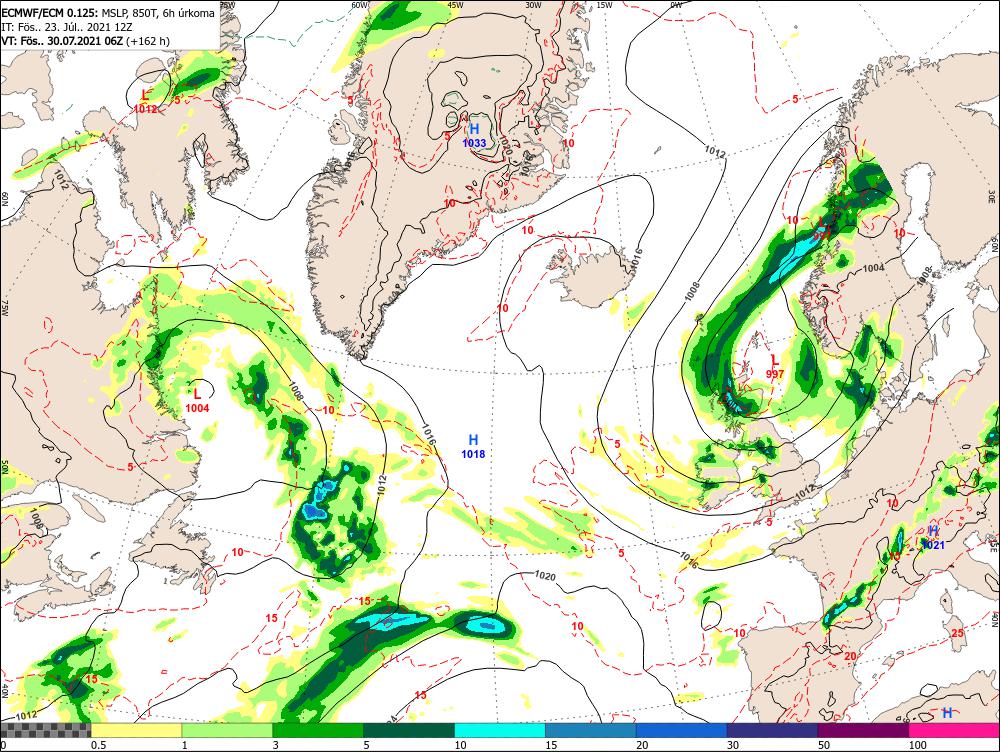Click the '100' legend tick value
This screenshot has width=1000, height=752.
click(917, 745)
